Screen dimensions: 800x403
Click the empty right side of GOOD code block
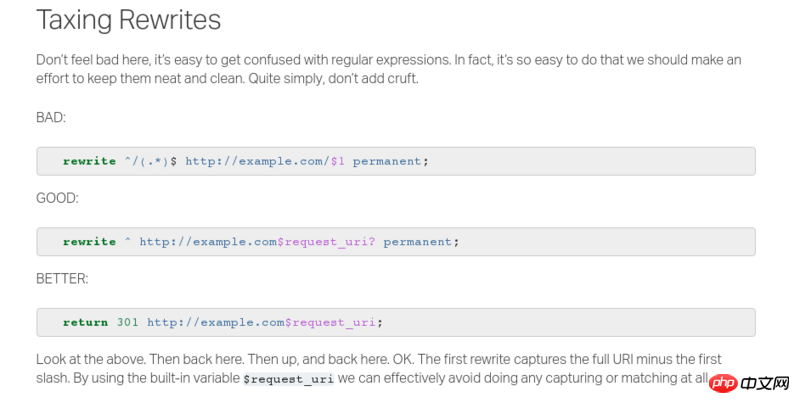click(607, 242)
